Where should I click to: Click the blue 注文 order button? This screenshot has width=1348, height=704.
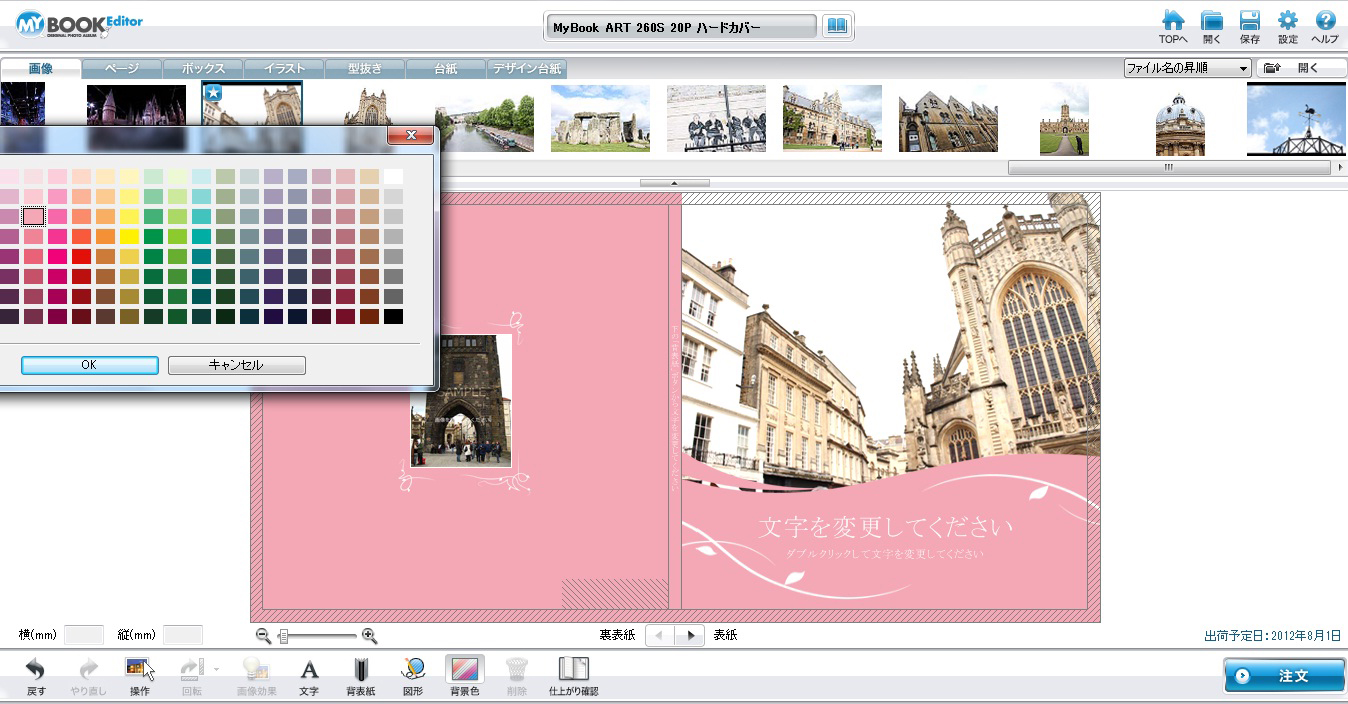[1283, 676]
